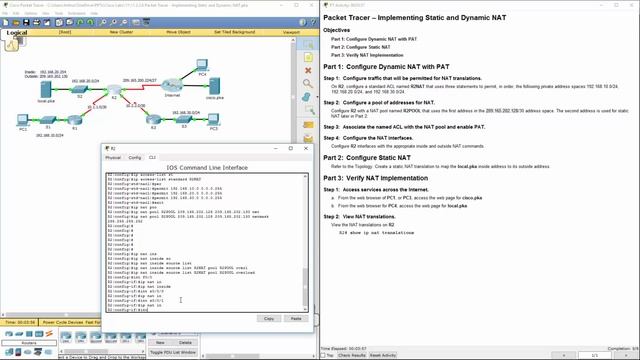Choose the Place Note tool
Viewport: 640px width, 360px height.
tap(308, 58)
